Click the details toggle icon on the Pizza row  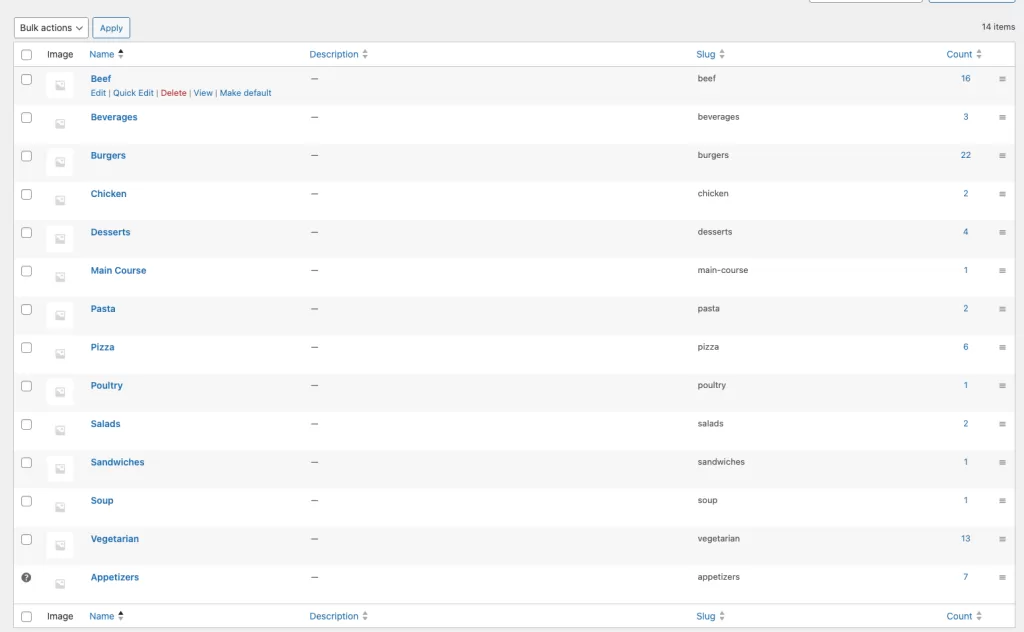coord(1002,347)
